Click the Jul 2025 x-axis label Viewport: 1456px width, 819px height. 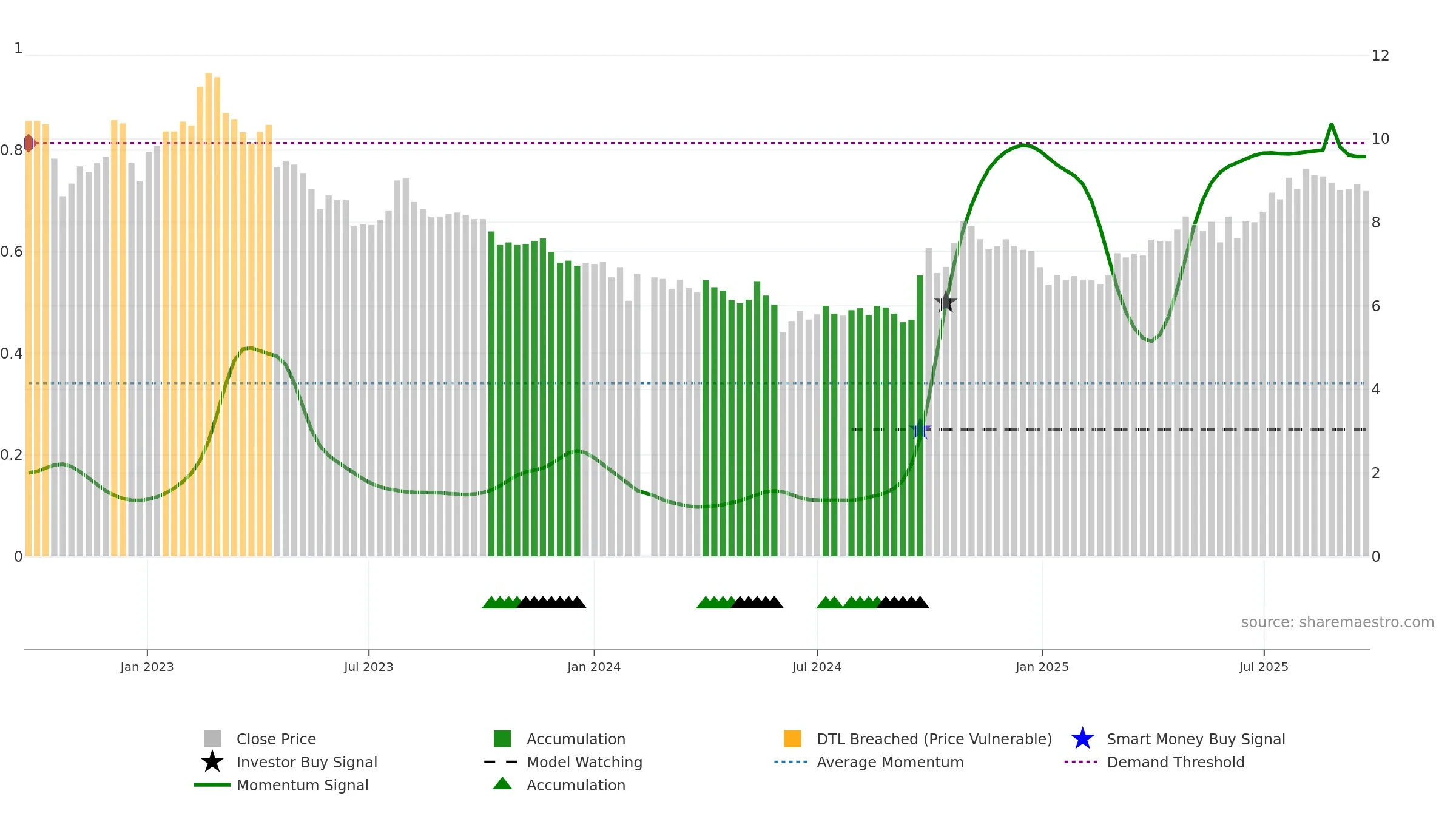[x=1264, y=667]
